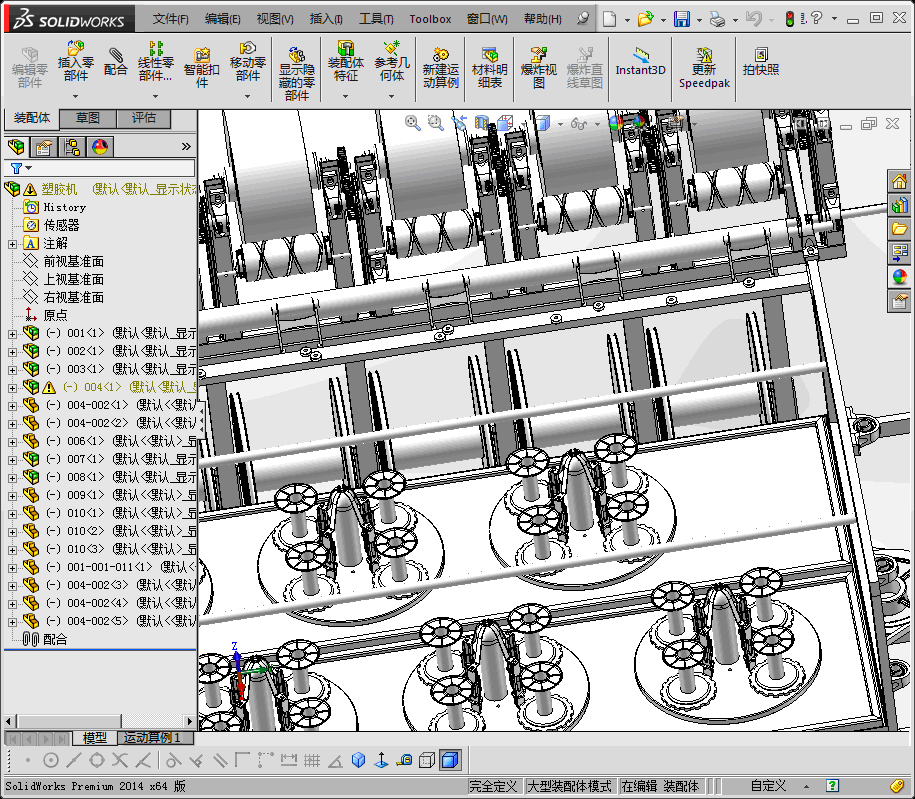Select the Mate (配合) tool
915x799 pixels.
tap(116, 62)
